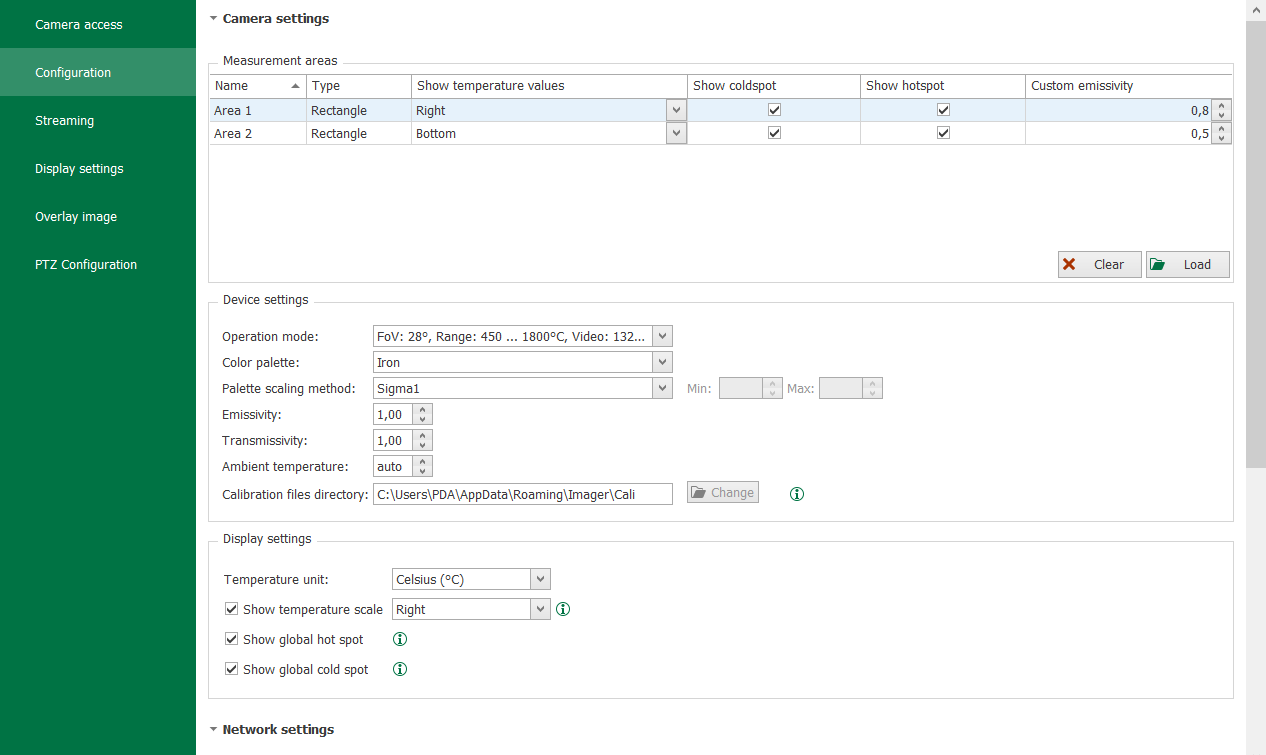Click the Emissivity value field
Viewport: 1266px width, 755px height.
(x=394, y=414)
